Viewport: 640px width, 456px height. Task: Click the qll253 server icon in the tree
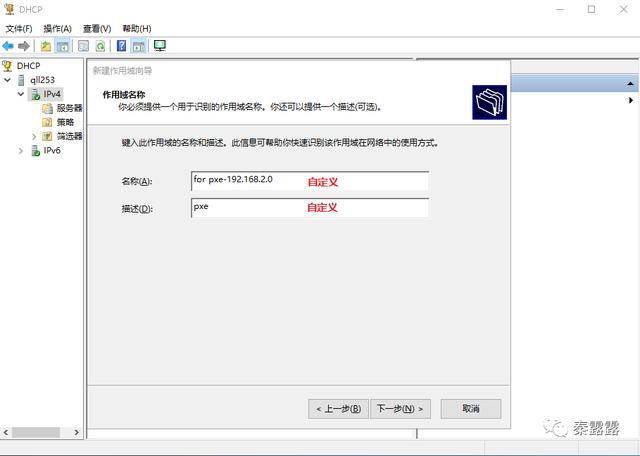[x=21, y=80]
